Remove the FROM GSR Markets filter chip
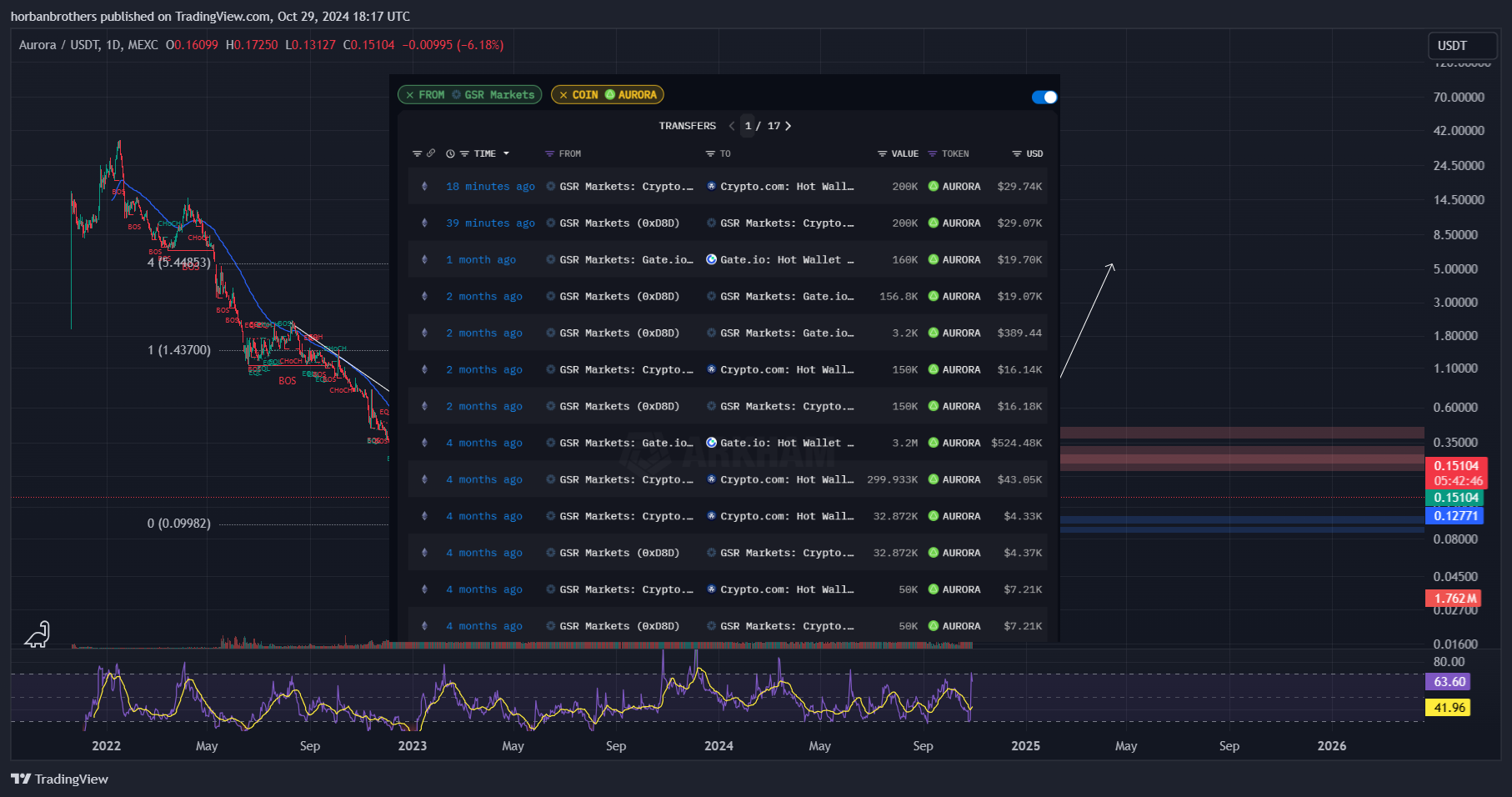This screenshot has width=1512, height=797. (x=410, y=95)
